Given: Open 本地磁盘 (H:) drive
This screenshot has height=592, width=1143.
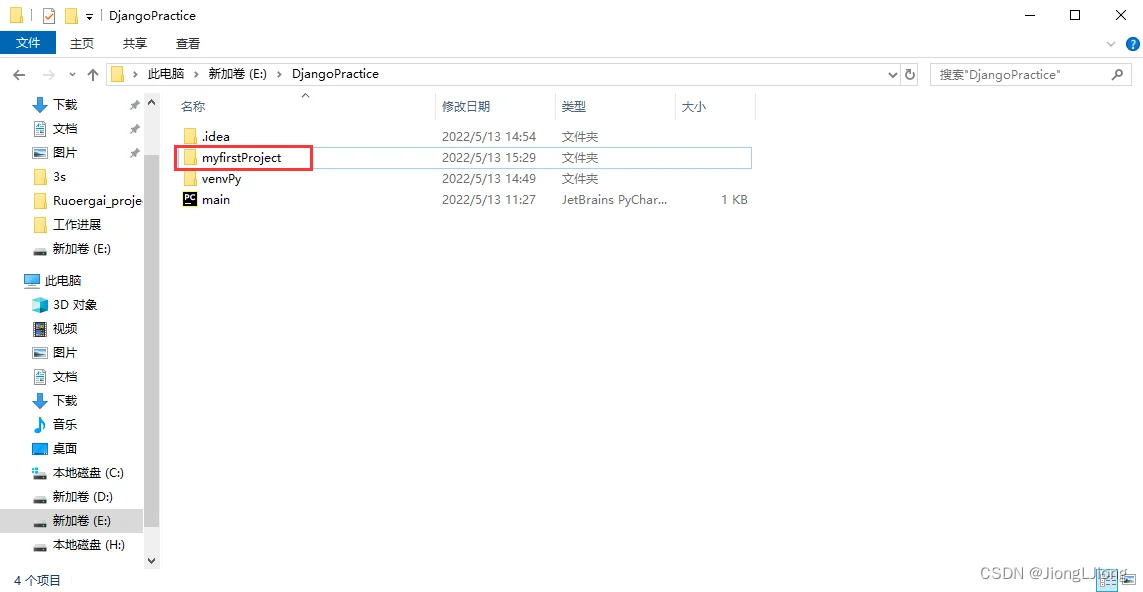Looking at the screenshot, I should point(88,545).
